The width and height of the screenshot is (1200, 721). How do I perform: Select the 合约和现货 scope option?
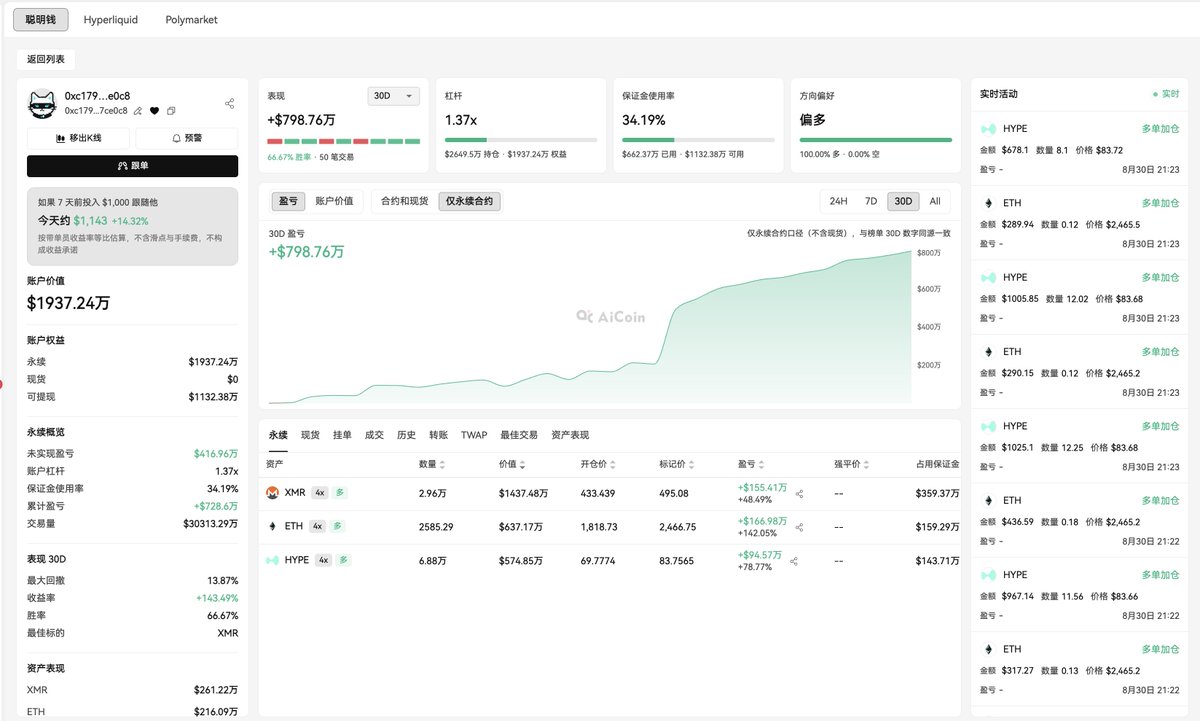404,201
